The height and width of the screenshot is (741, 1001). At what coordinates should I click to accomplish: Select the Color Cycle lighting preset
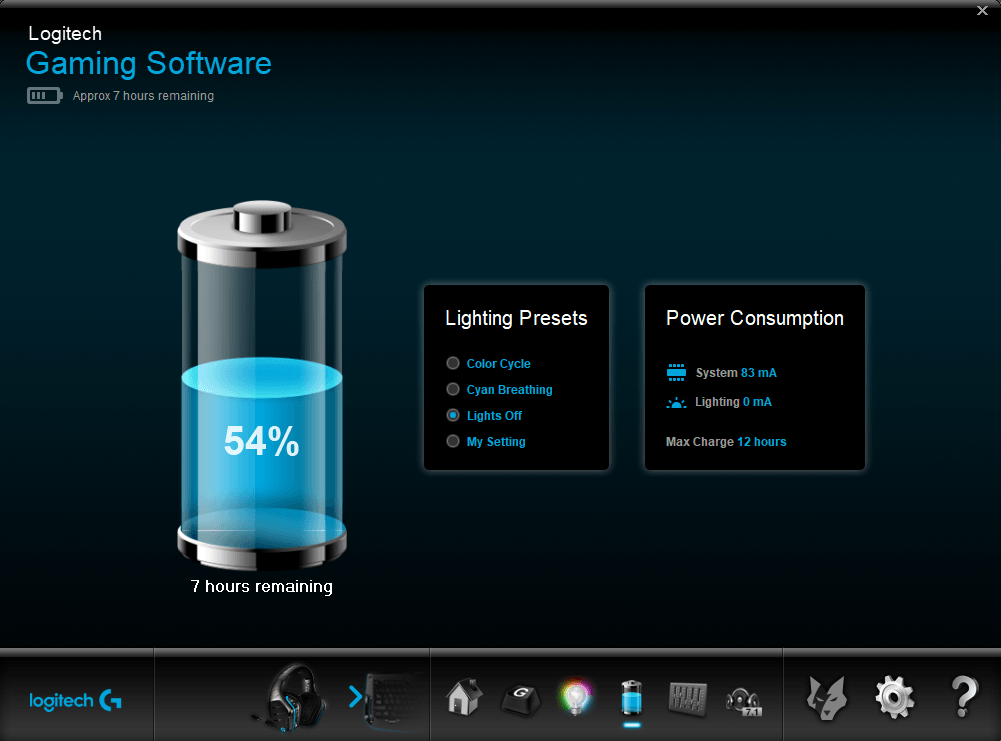[x=454, y=364]
